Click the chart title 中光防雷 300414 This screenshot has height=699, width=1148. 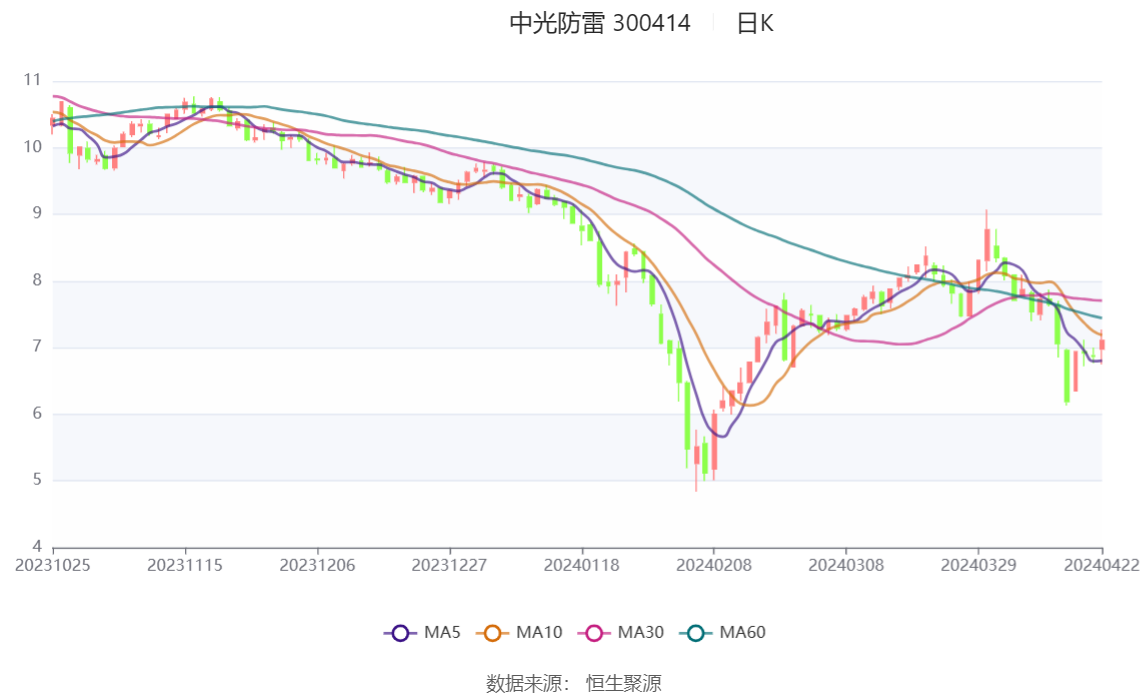(600, 23)
